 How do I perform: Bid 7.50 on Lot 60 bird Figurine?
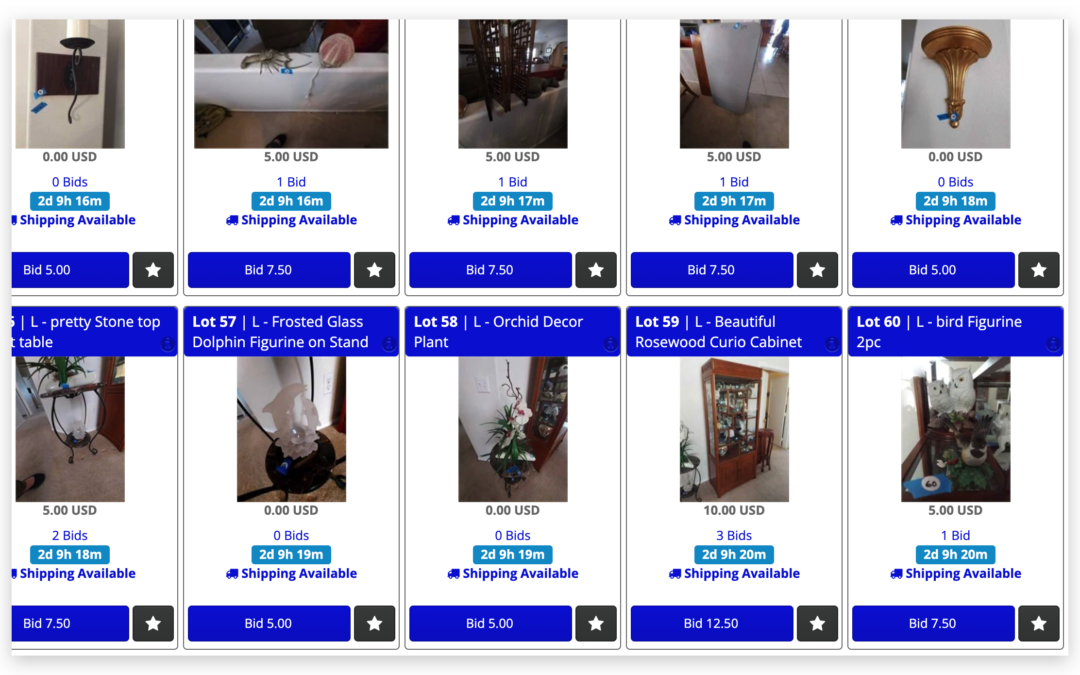click(933, 623)
